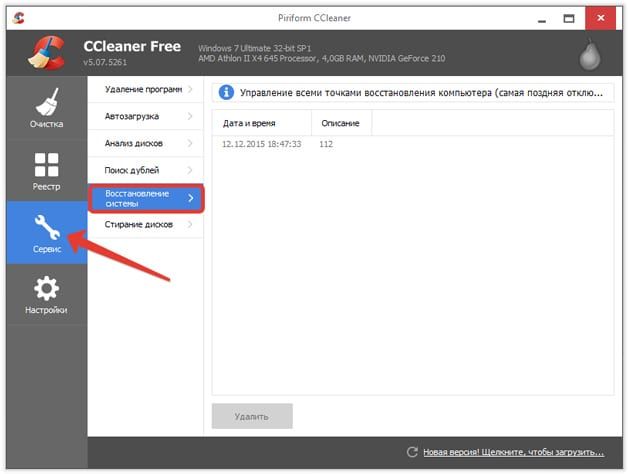Image resolution: width=628 pixels, height=474 pixels.
Task: Click the Удалить button
Action: point(252,416)
